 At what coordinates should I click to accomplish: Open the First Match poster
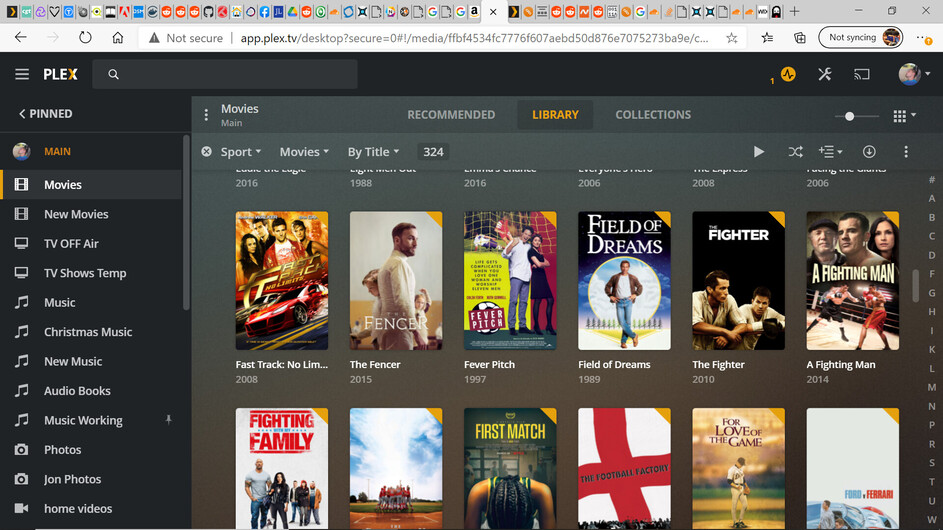coord(510,469)
